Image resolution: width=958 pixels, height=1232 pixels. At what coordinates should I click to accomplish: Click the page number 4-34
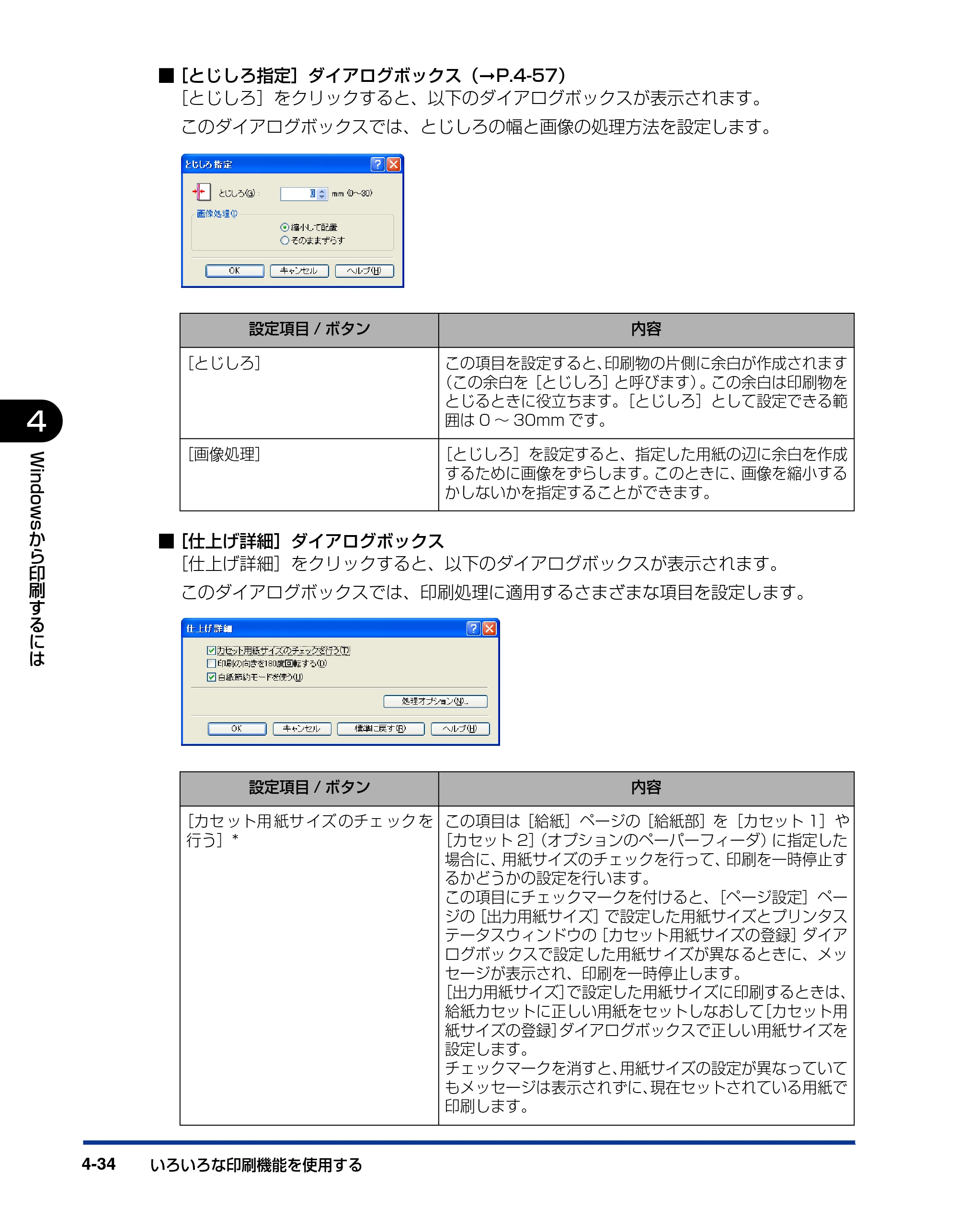99,1164
